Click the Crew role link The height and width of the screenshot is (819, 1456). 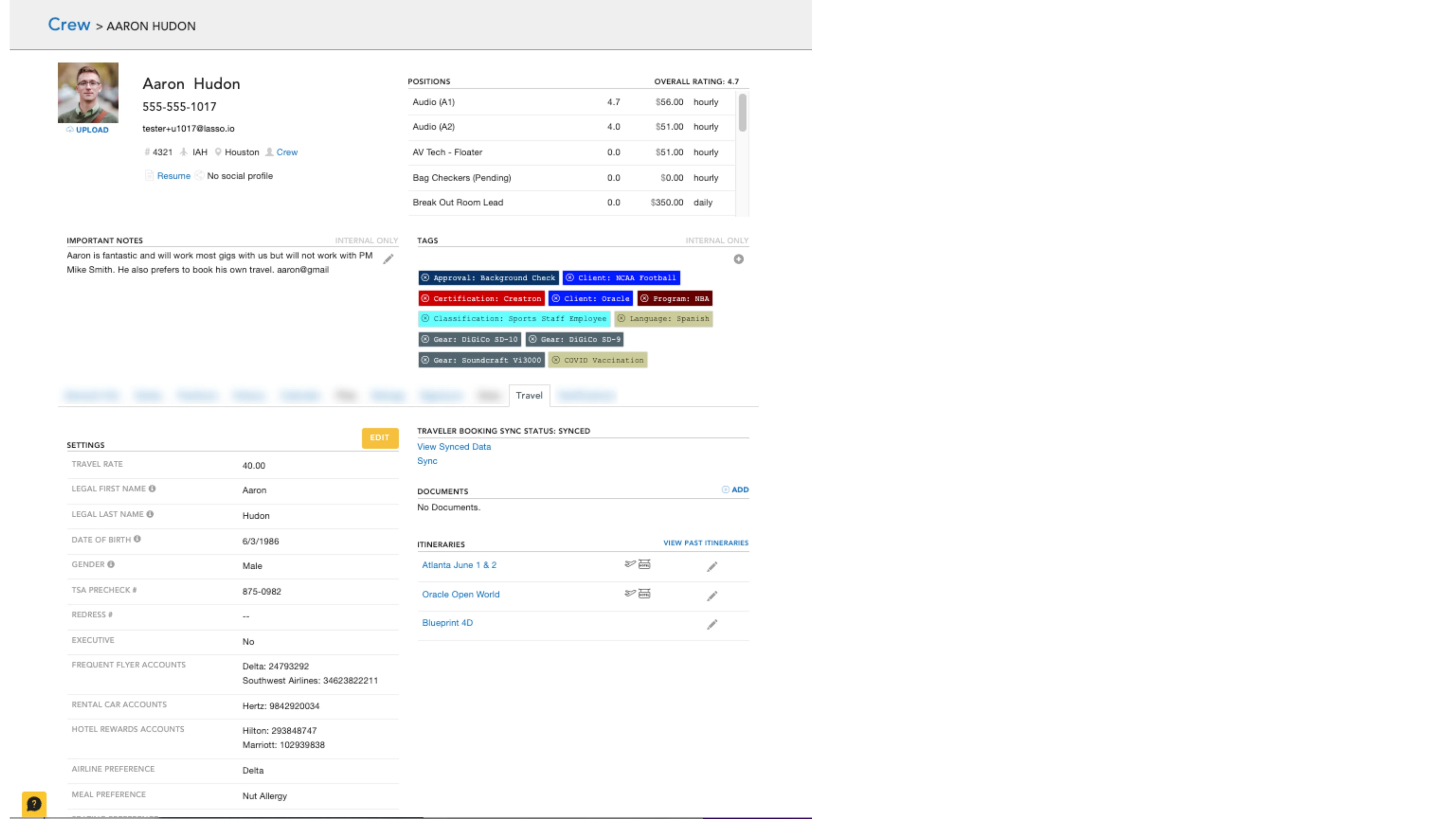click(x=286, y=152)
